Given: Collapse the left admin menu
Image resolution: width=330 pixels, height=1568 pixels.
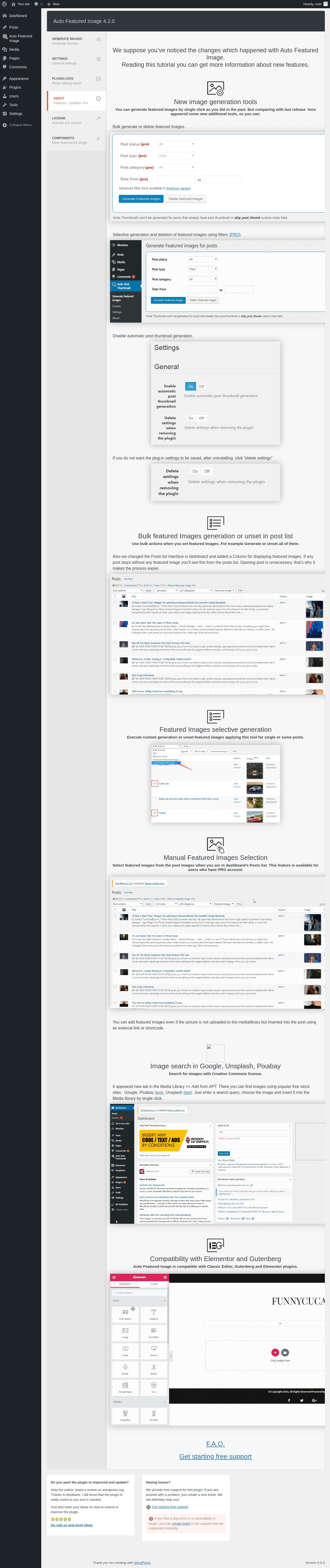Looking at the screenshot, I should [21, 125].
